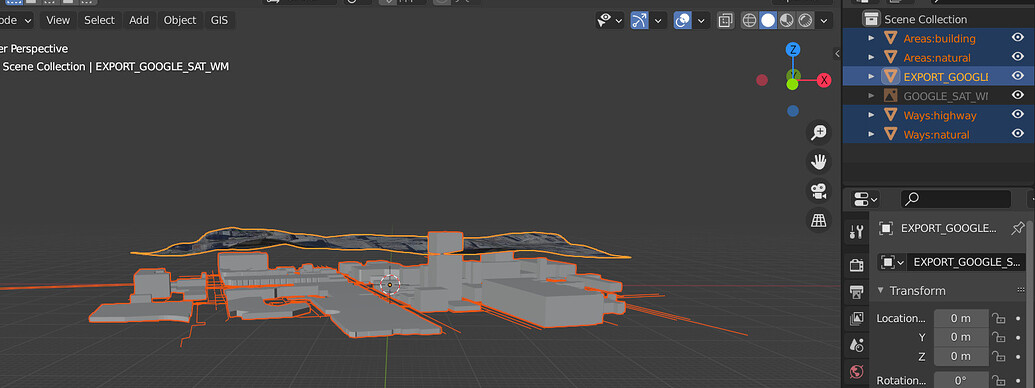The height and width of the screenshot is (388, 1035).
Task: Open Tool properties tab
Action: point(857,231)
